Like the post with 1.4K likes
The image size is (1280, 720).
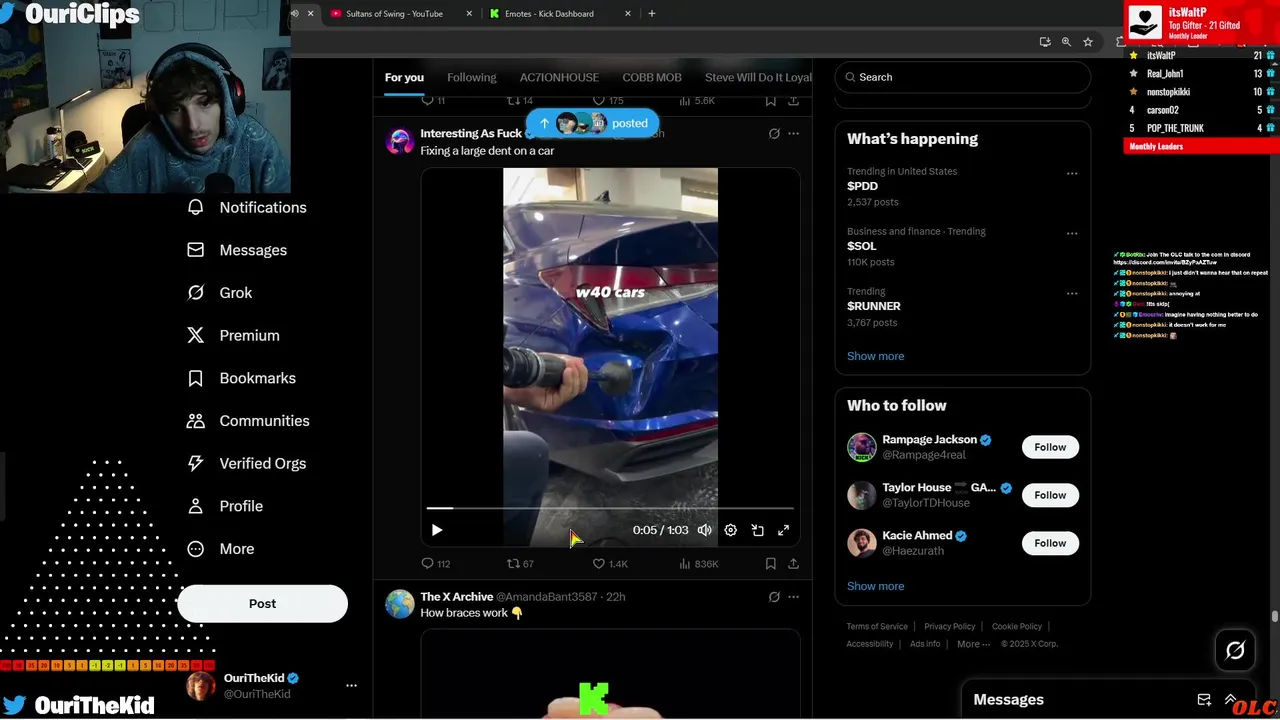(x=610, y=564)
